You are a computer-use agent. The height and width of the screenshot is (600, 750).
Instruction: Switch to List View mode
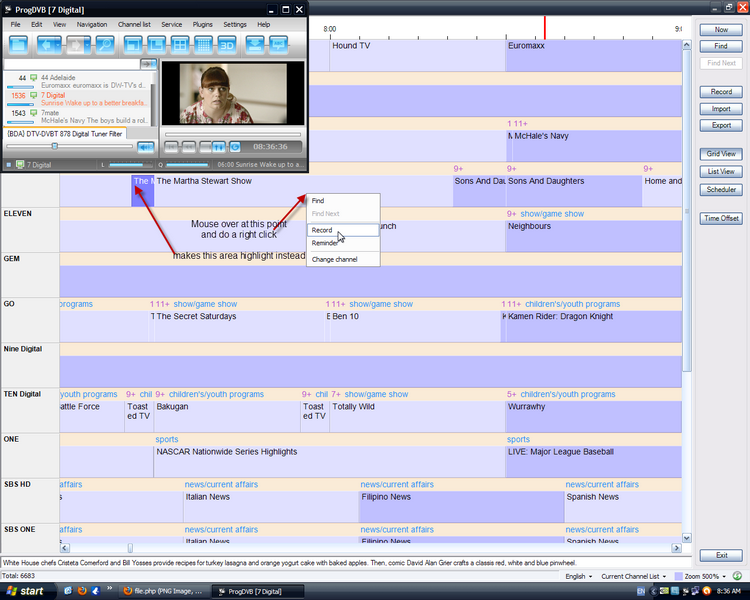tap(721, 171)
